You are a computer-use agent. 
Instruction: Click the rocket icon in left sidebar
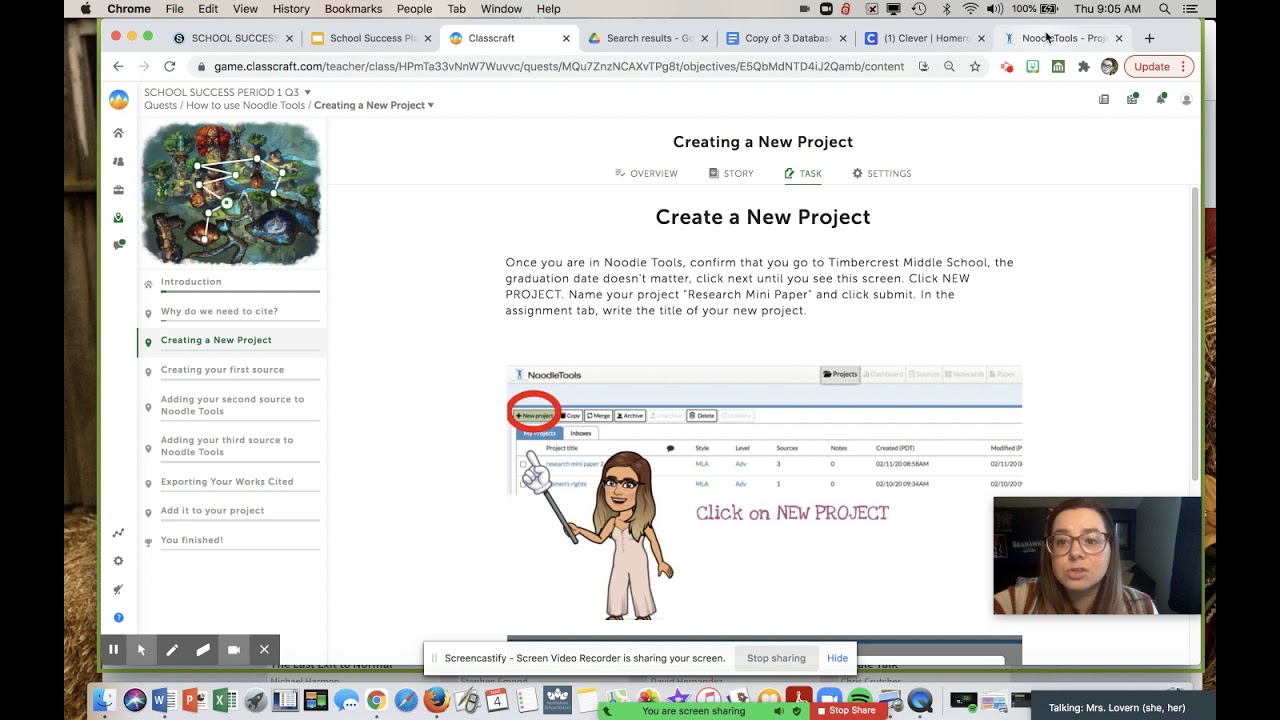click(x=118, y=589)
